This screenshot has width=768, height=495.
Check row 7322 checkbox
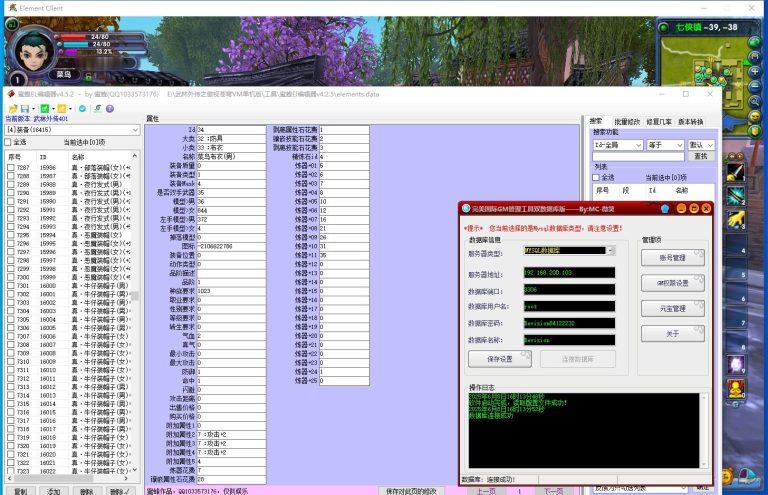[11, 463]
